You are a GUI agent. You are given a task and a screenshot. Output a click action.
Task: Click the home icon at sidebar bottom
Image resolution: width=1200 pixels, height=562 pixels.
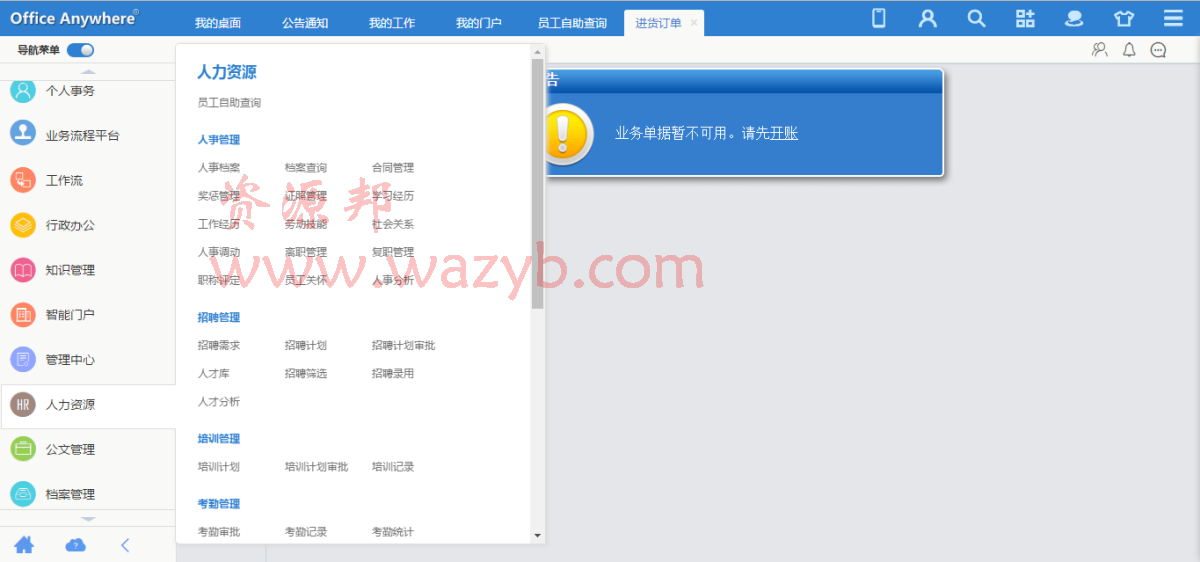24,545
